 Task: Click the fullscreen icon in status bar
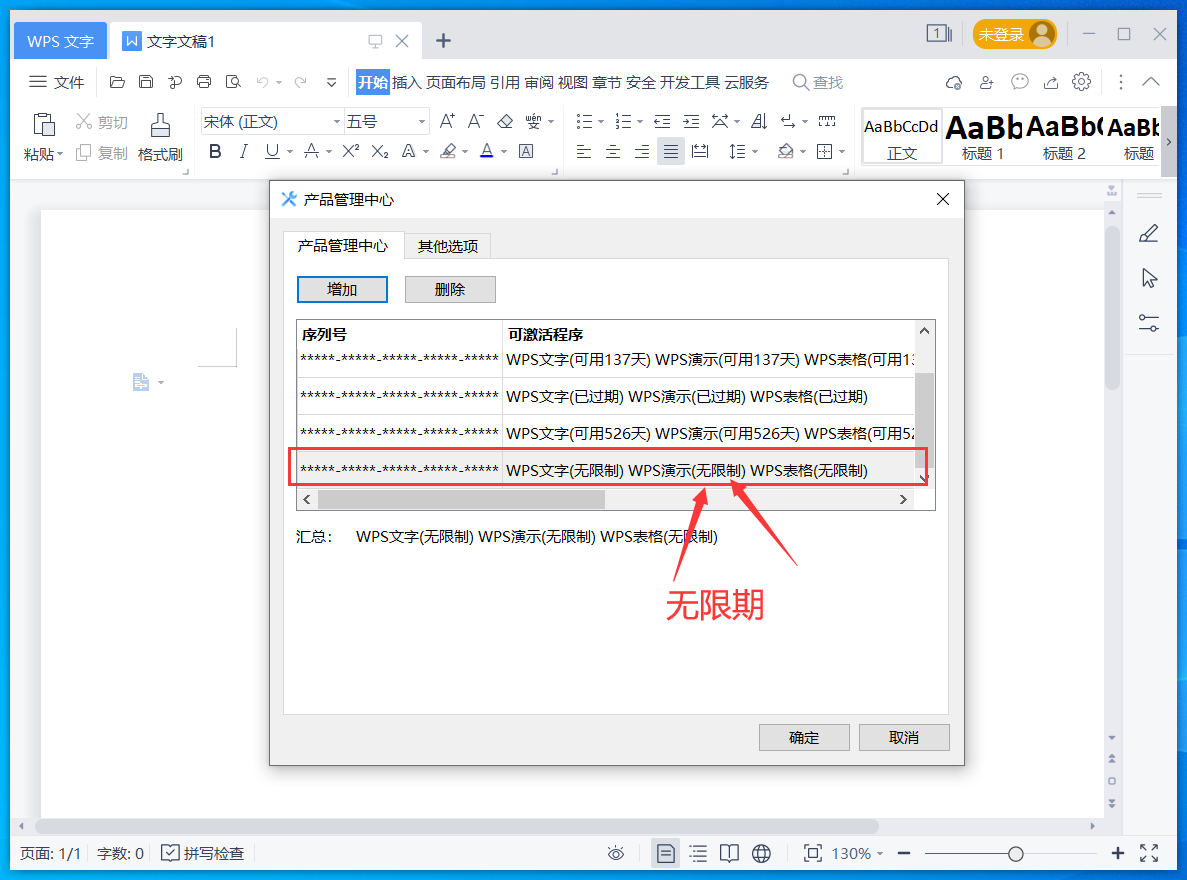point(1149,853)
